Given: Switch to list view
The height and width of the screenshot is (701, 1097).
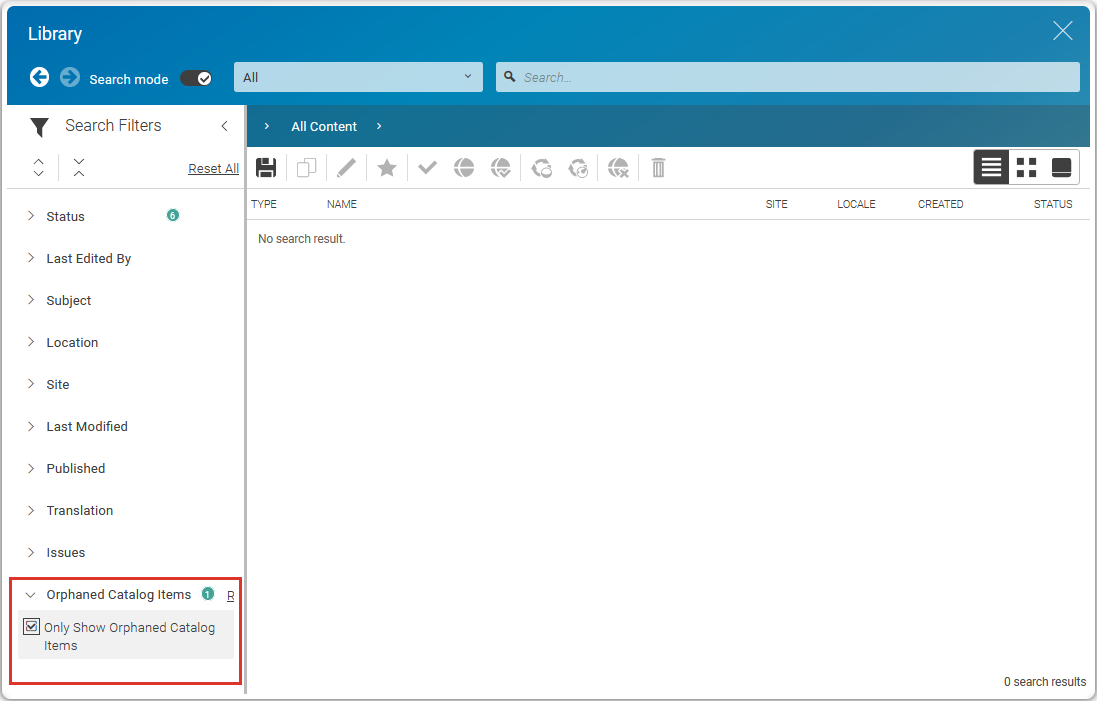Looking at the screenshot, I should (x=991, y=168).
